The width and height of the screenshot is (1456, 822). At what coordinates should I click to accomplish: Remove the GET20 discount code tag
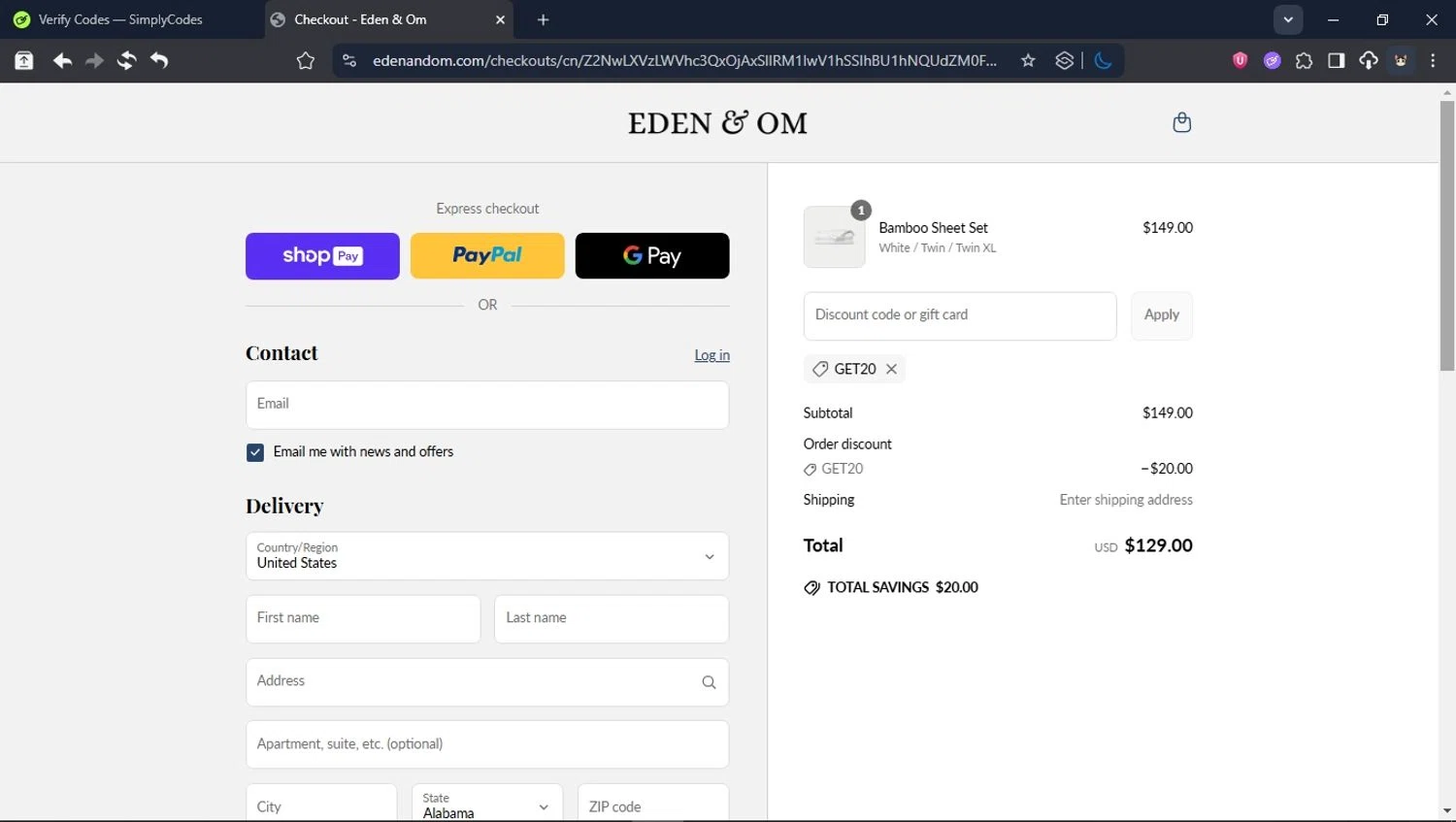click(x=891, y=369)
